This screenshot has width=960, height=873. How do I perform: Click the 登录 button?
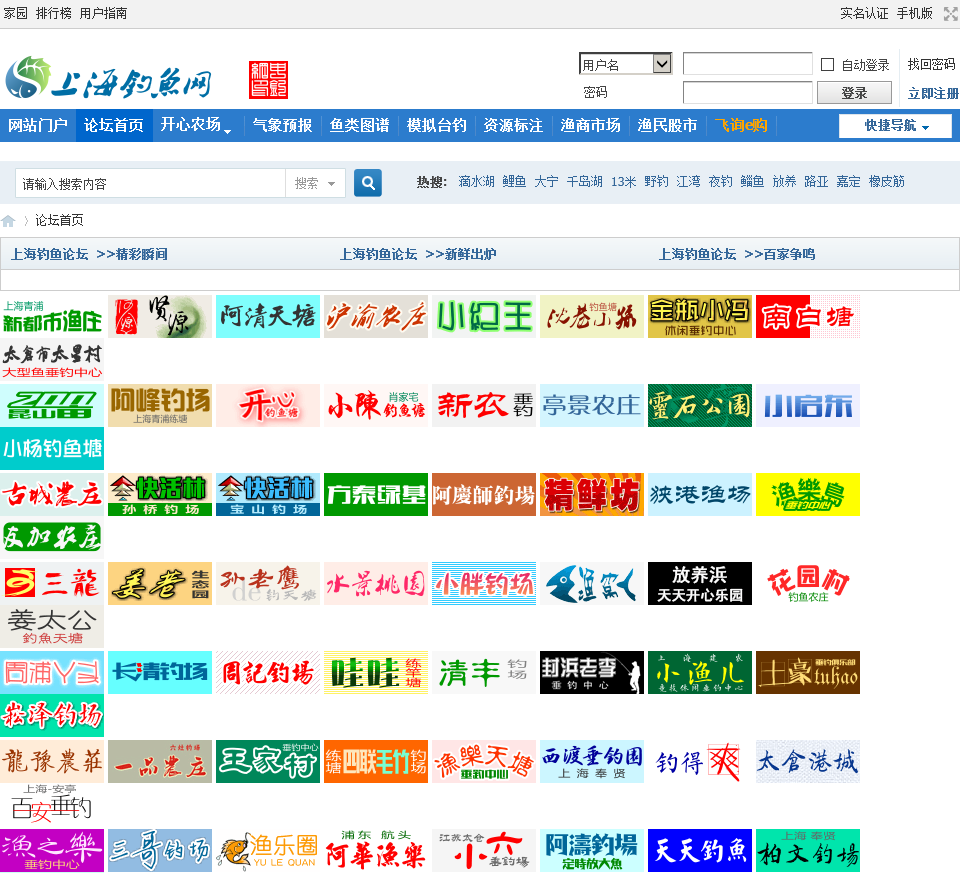(x=854, y=93)
